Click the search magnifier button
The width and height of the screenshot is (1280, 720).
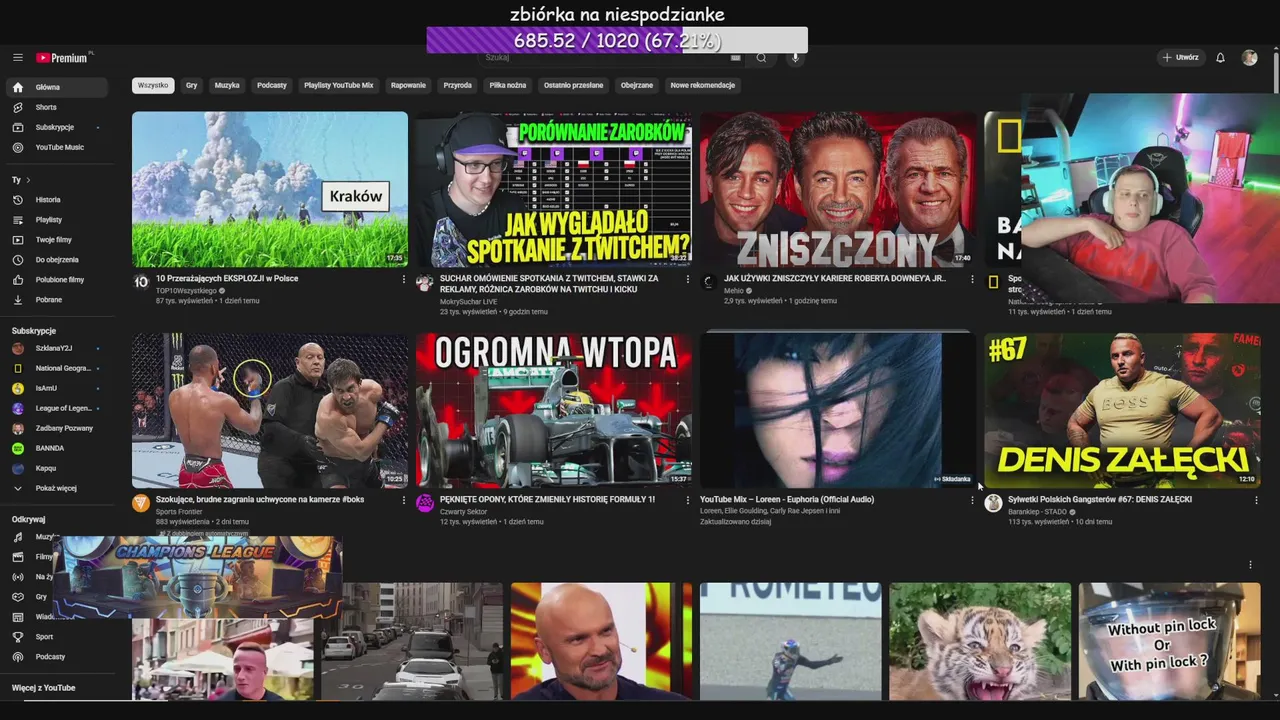761,58
